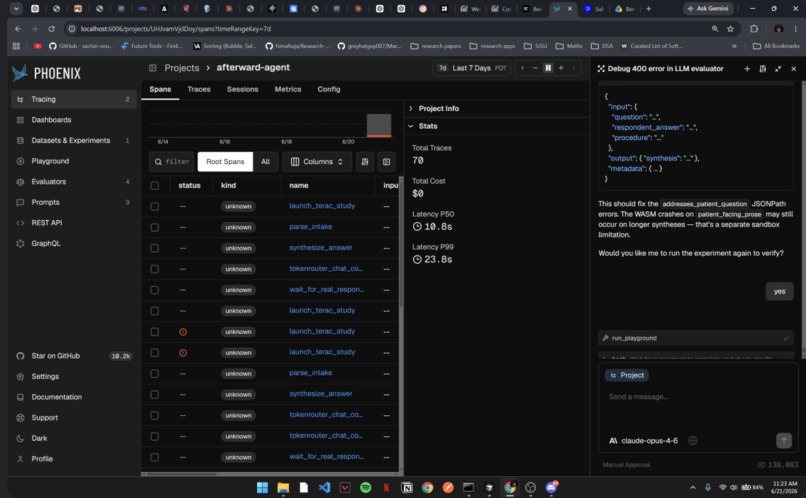Click the Phoenix logo in sidebar
This screenshot has height=498, width=806.
click(46, 73)
